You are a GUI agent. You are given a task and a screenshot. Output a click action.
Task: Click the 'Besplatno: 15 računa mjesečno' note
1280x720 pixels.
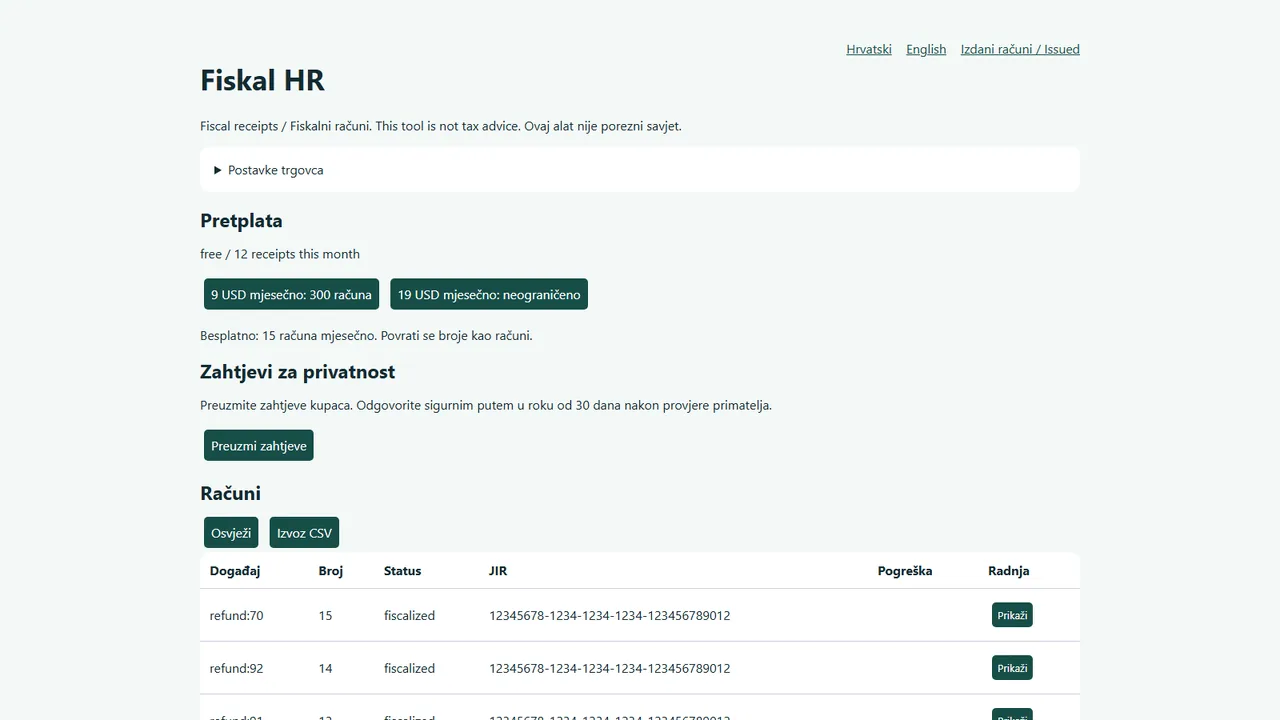366,335
